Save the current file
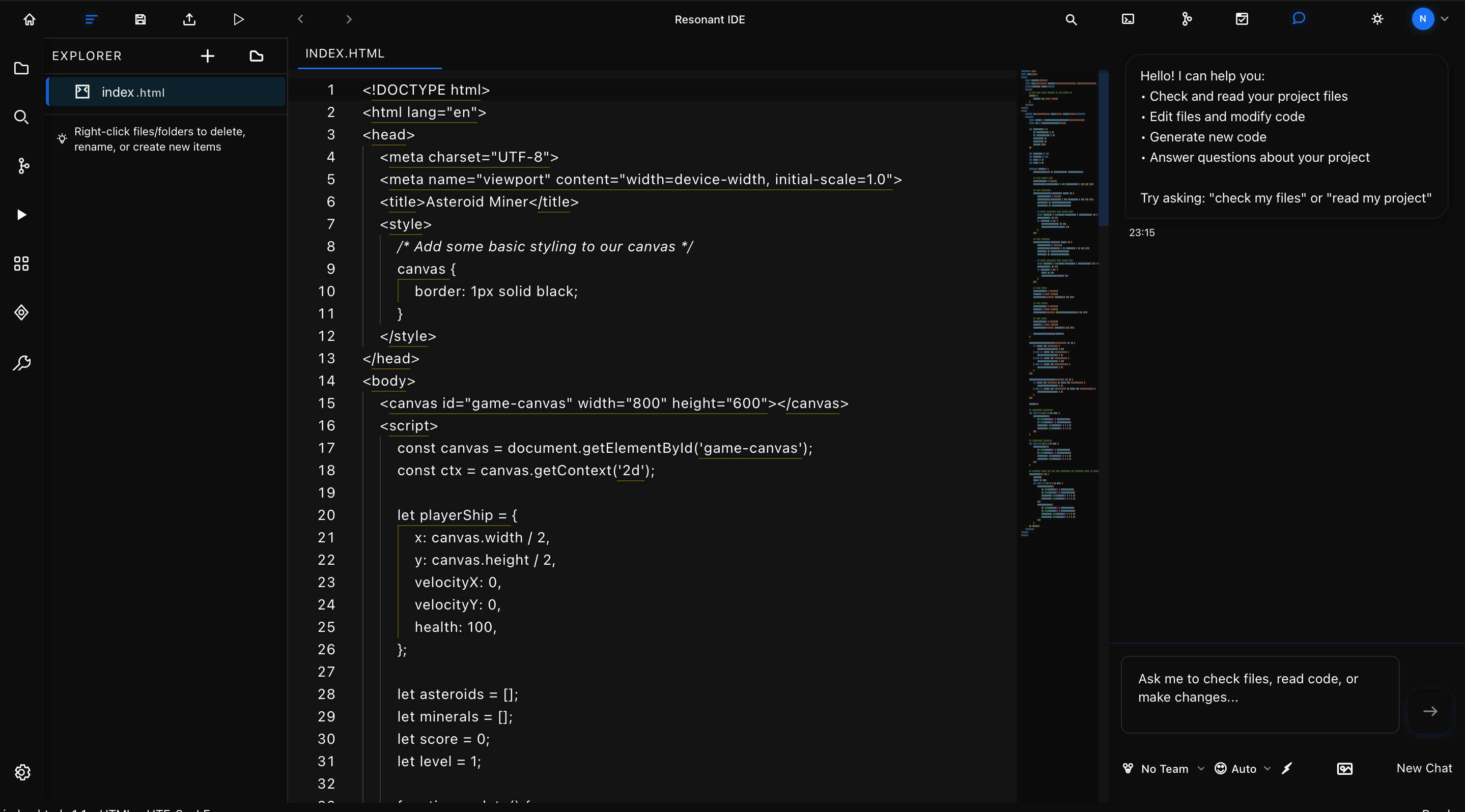The width and height of the screenshot is (1465, 812). click(x=140, y=19)
